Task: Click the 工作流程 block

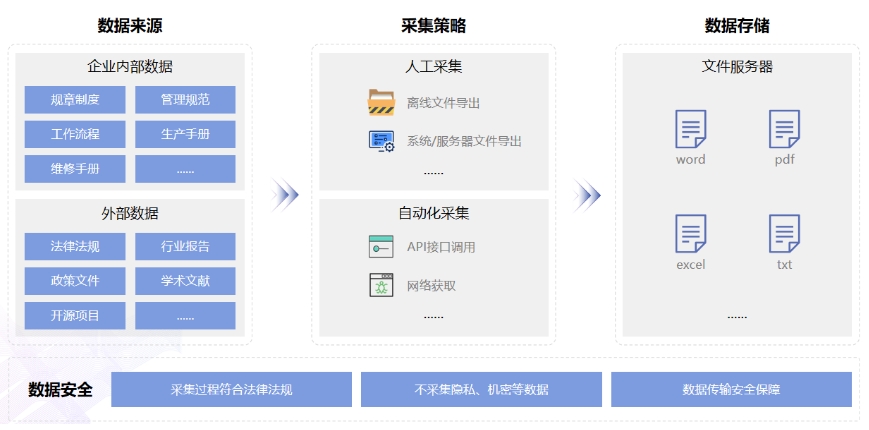Action: click(x=75, y=134)
